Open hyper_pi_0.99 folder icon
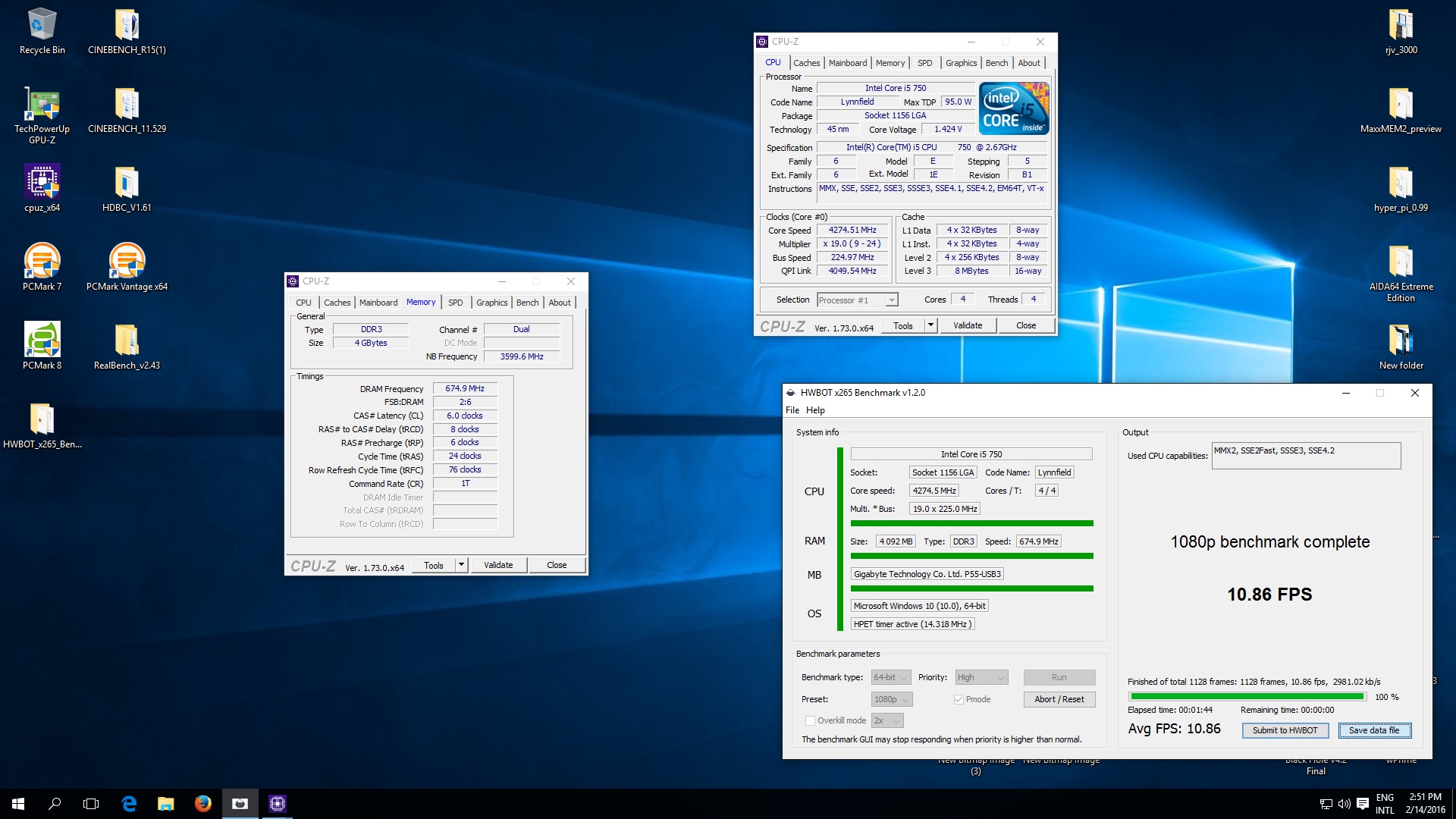Image resolution: width=1456 pixels, height=819 pixels. tap(1401, 190)
